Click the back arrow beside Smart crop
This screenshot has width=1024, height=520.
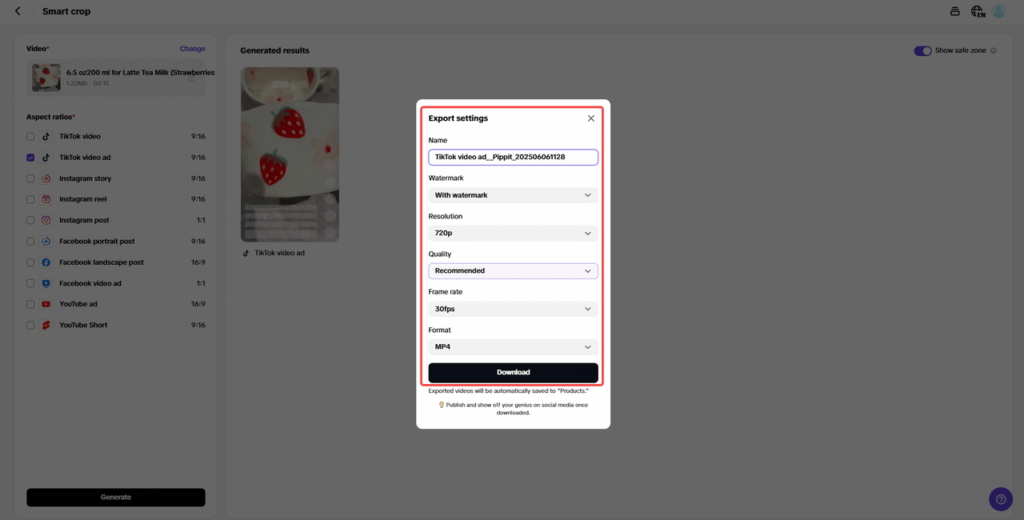[18, 11]
